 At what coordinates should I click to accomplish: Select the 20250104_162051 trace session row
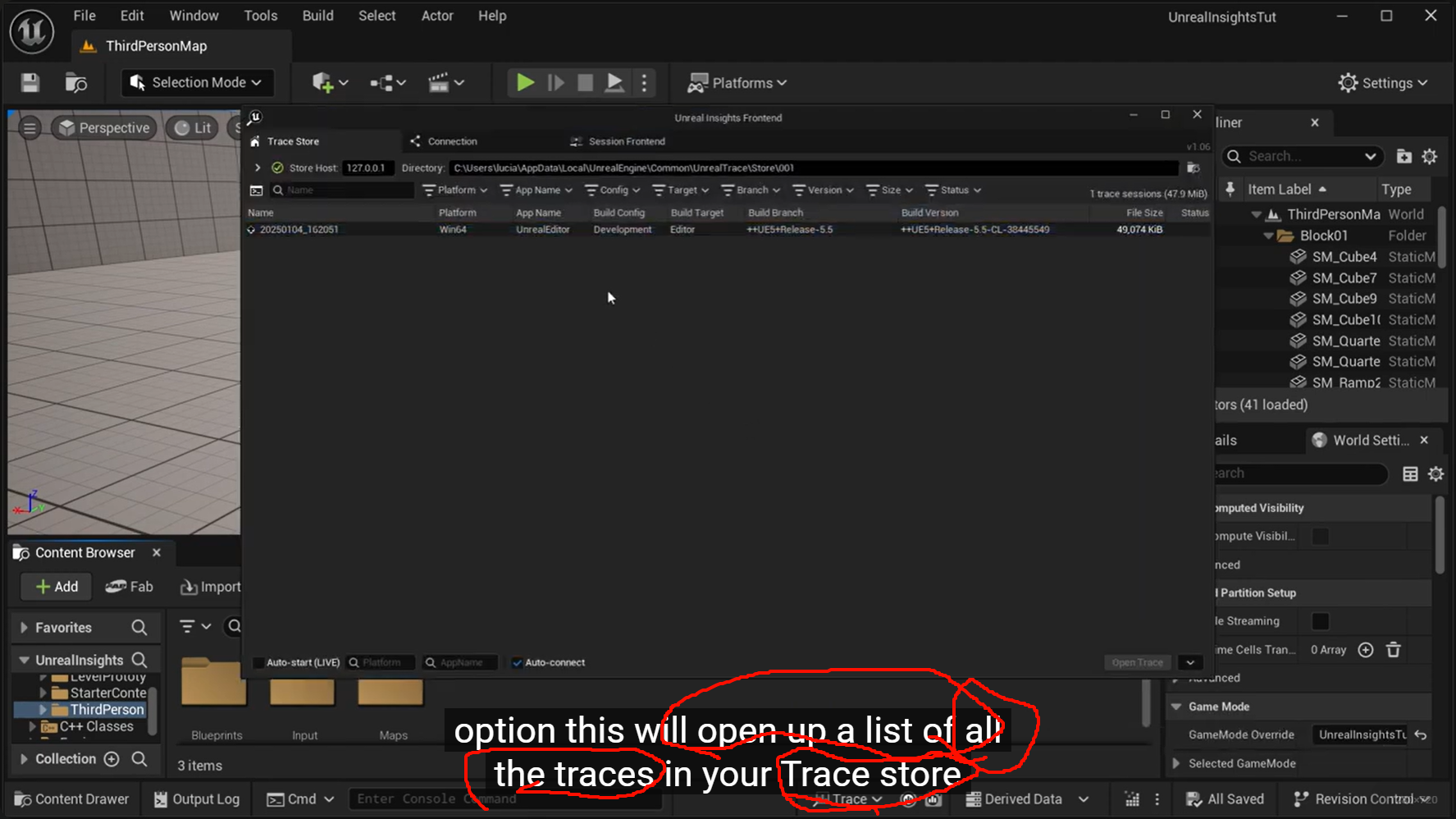(x=728, y=230)
